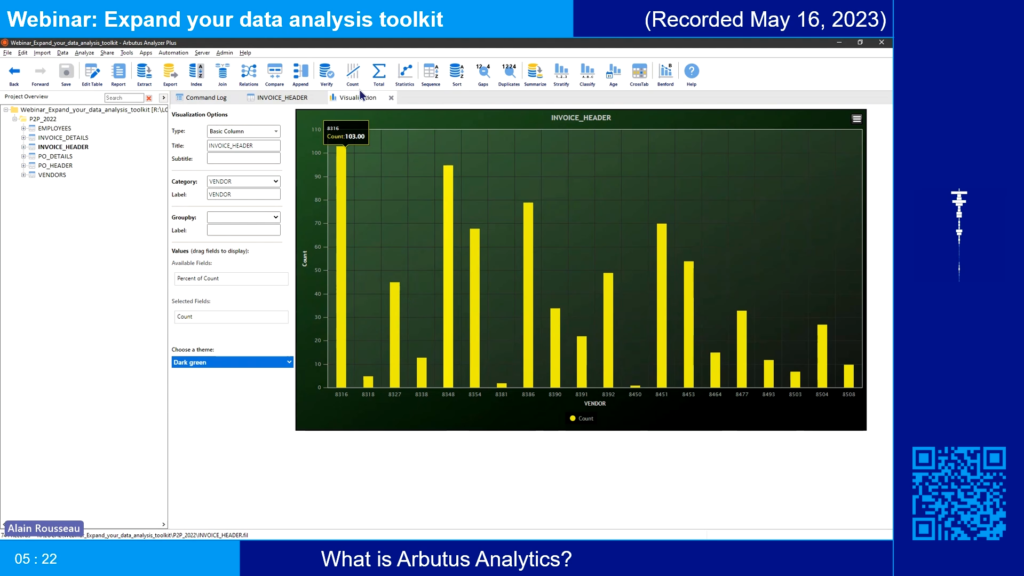1024x576 pixels.
Task: Run the Total command icon
Action: tap(379, 74)
